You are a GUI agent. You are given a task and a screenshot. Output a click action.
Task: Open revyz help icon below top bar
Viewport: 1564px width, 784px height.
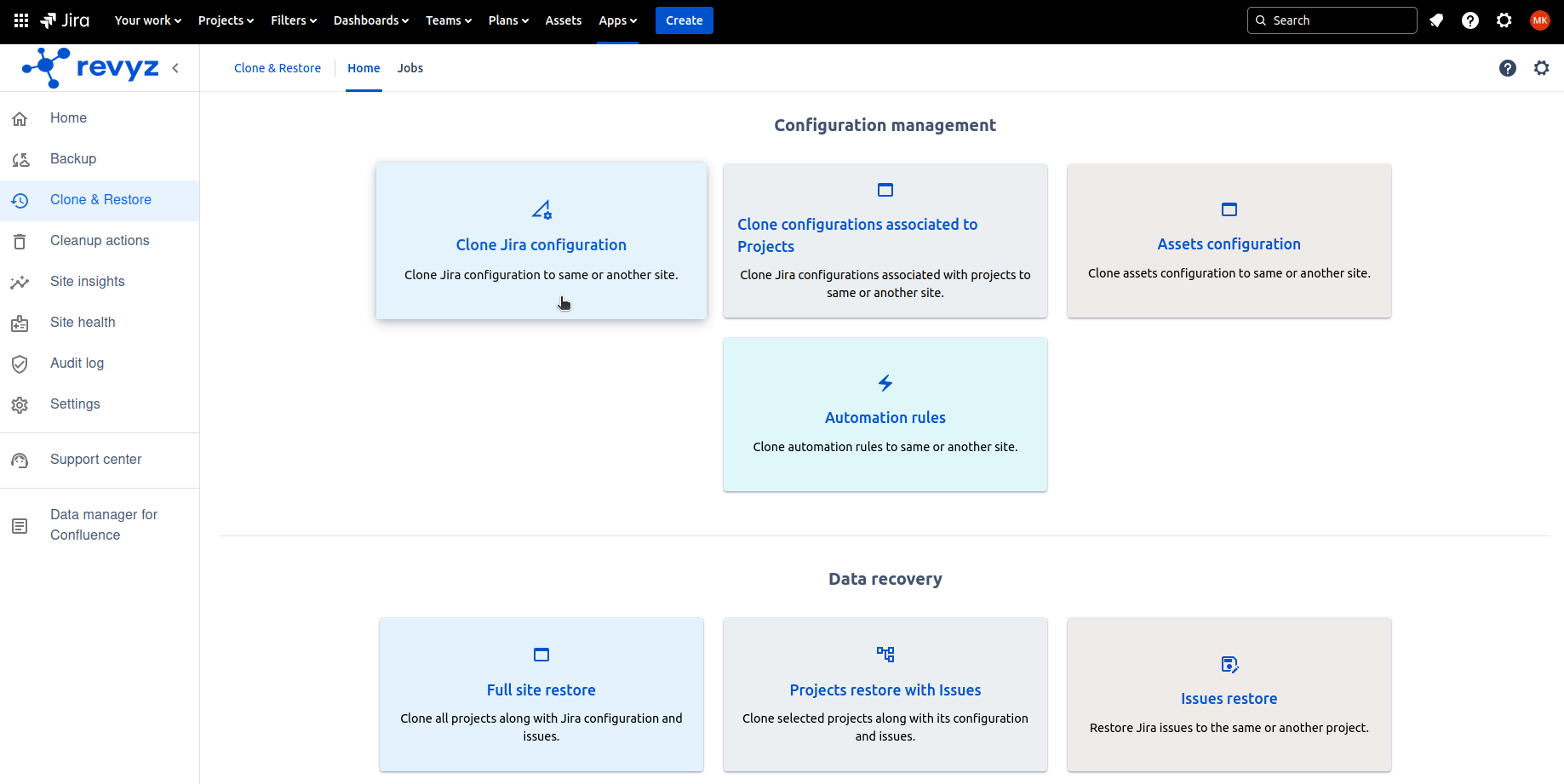1507,68
